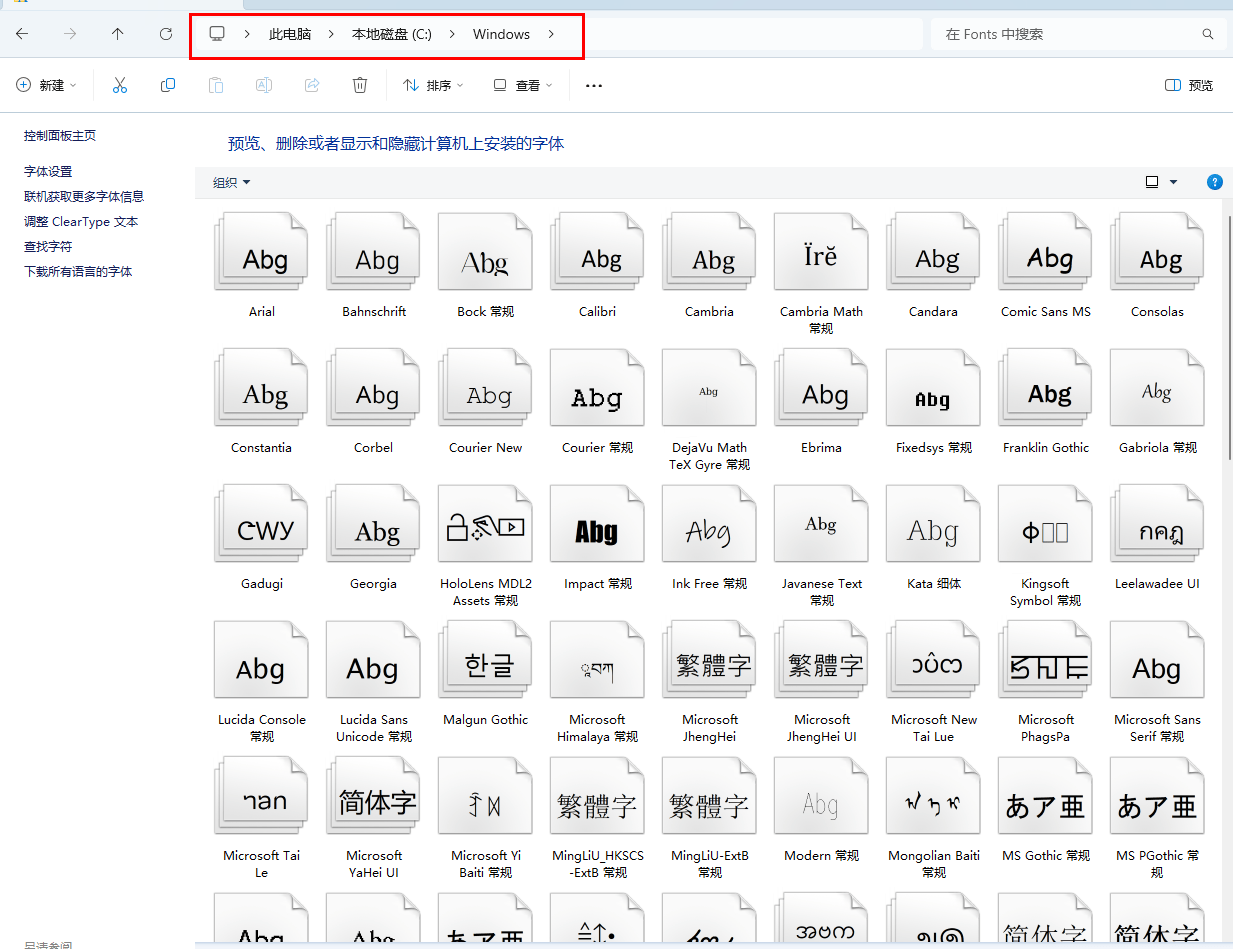Select the Comic Sans MS font thumbnail
1233x949 pixels.
1046,258
